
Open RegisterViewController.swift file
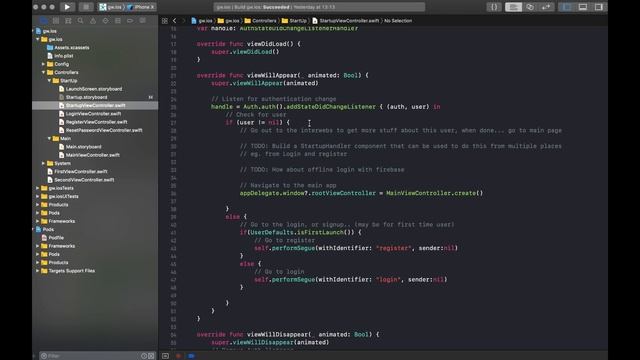93,122
